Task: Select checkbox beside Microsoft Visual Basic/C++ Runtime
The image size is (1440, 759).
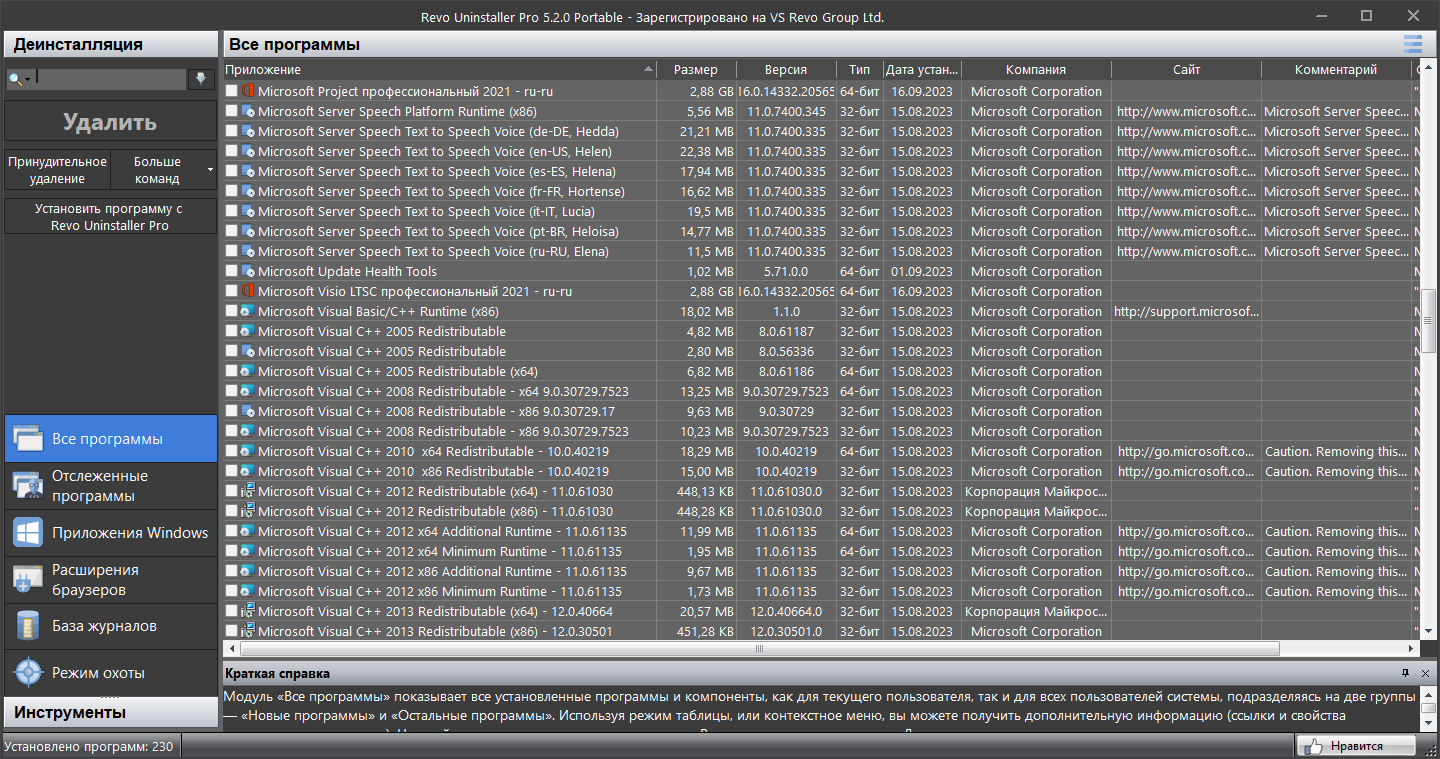Action: tap(232, 311)
